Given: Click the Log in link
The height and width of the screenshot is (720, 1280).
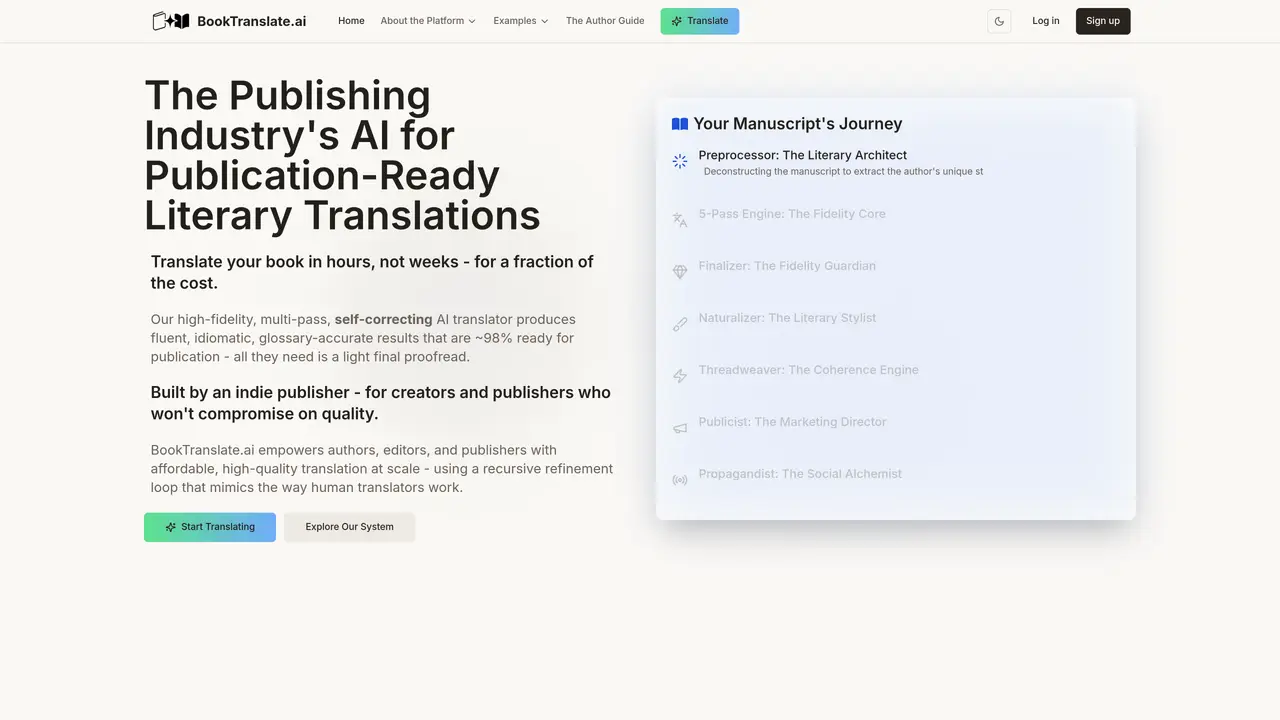Looking at the screenshot, I should pos(1046,21).
